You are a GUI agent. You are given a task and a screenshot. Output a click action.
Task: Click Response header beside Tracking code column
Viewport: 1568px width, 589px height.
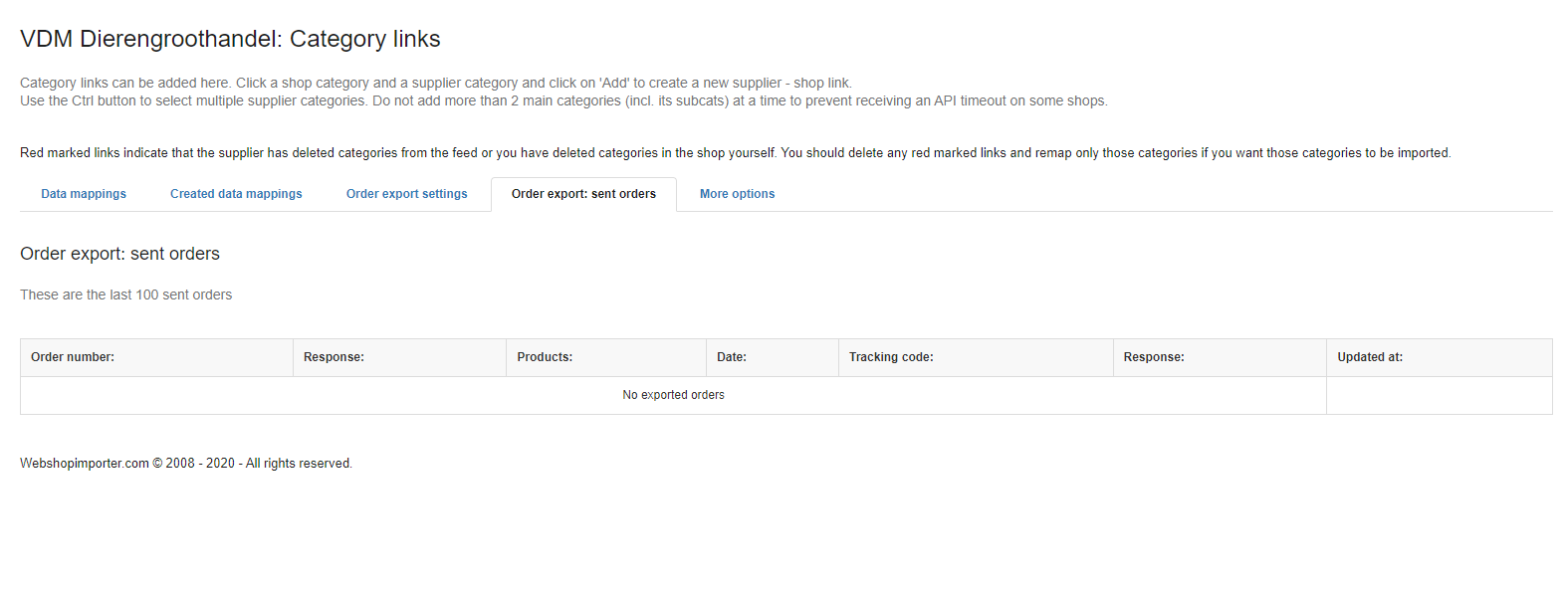[1220, 357]
